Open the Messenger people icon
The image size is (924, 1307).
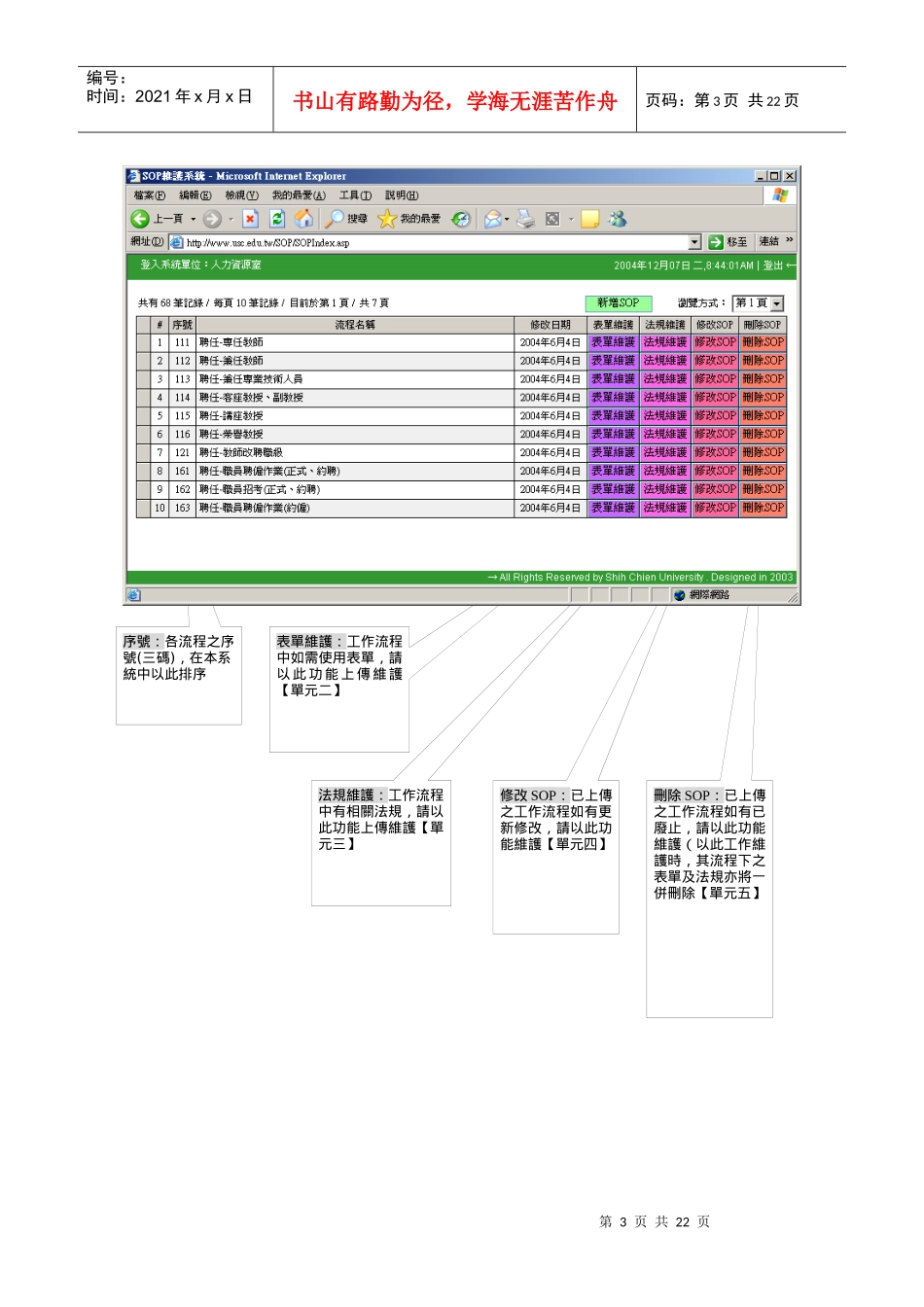pyautogui.click(x=618, y=219)
